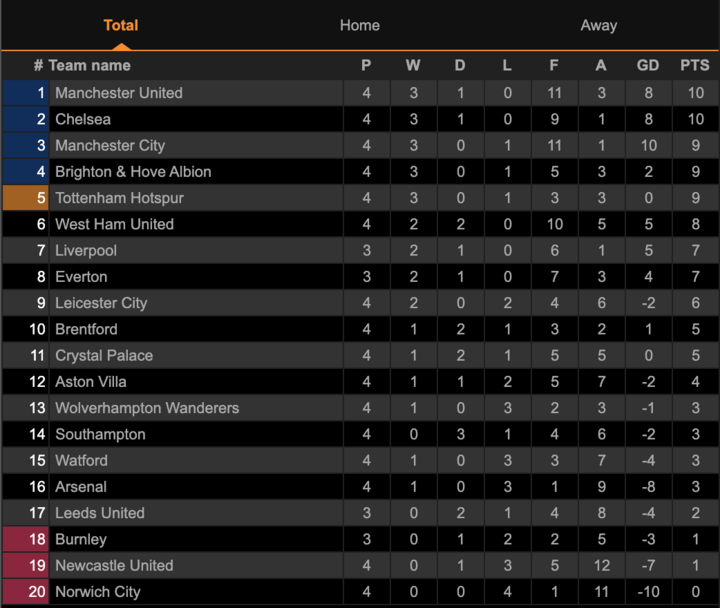
Task: Open the Newcastle United team link
Action: [114, 565]
